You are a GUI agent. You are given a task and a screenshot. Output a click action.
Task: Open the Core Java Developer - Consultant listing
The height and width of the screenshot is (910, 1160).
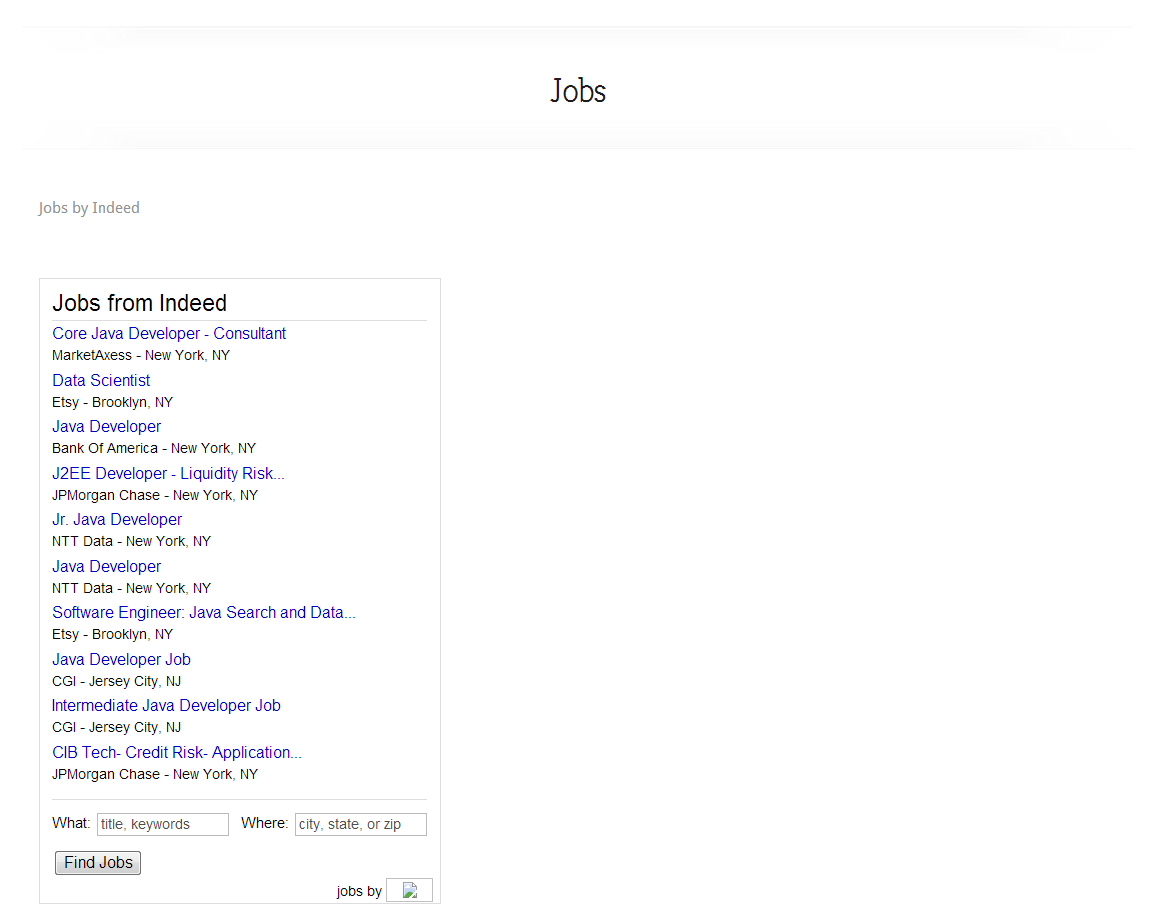[168, 333]
